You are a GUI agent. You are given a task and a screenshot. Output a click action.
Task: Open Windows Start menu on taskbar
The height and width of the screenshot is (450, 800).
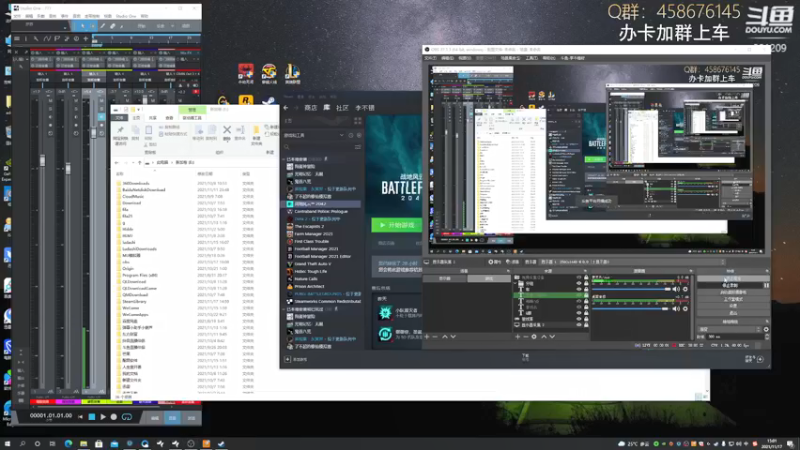point(7,444)
